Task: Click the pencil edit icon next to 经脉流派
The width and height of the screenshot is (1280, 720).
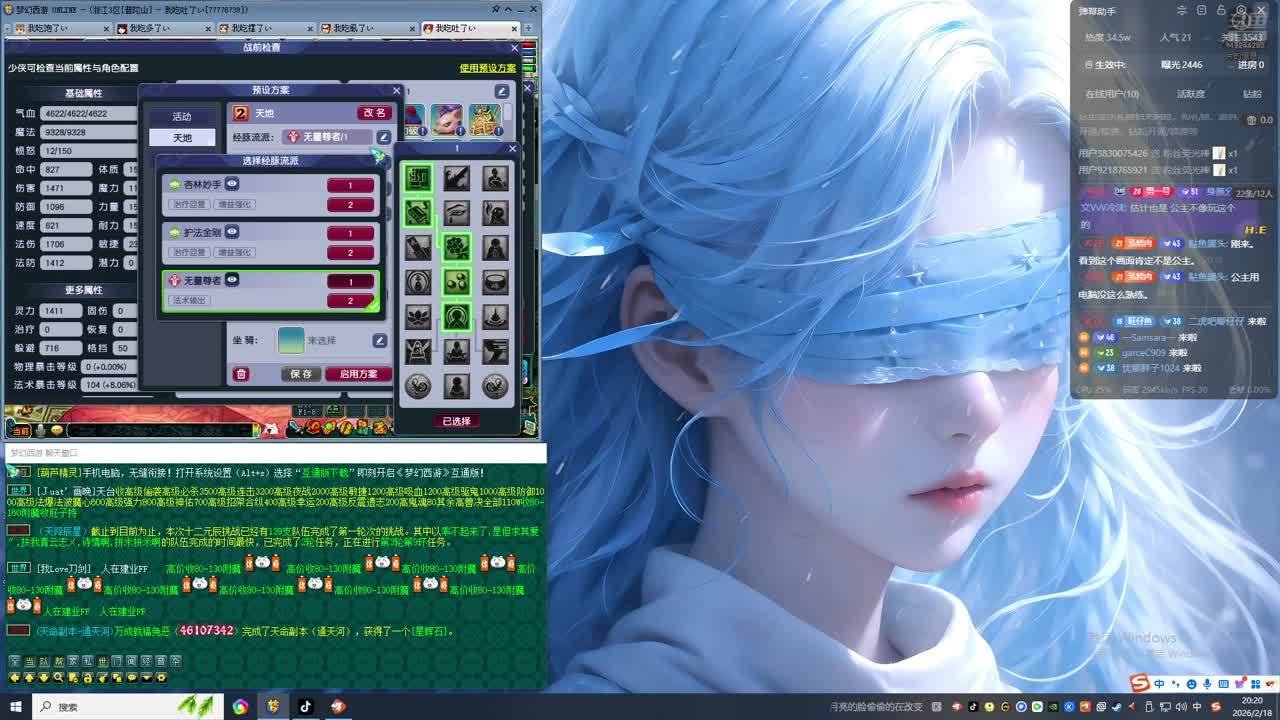Action: pos(383,137)
